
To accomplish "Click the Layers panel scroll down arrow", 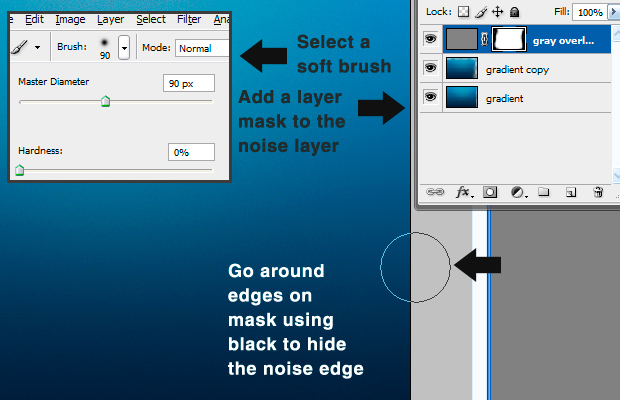I will click(x=616, y=175).
